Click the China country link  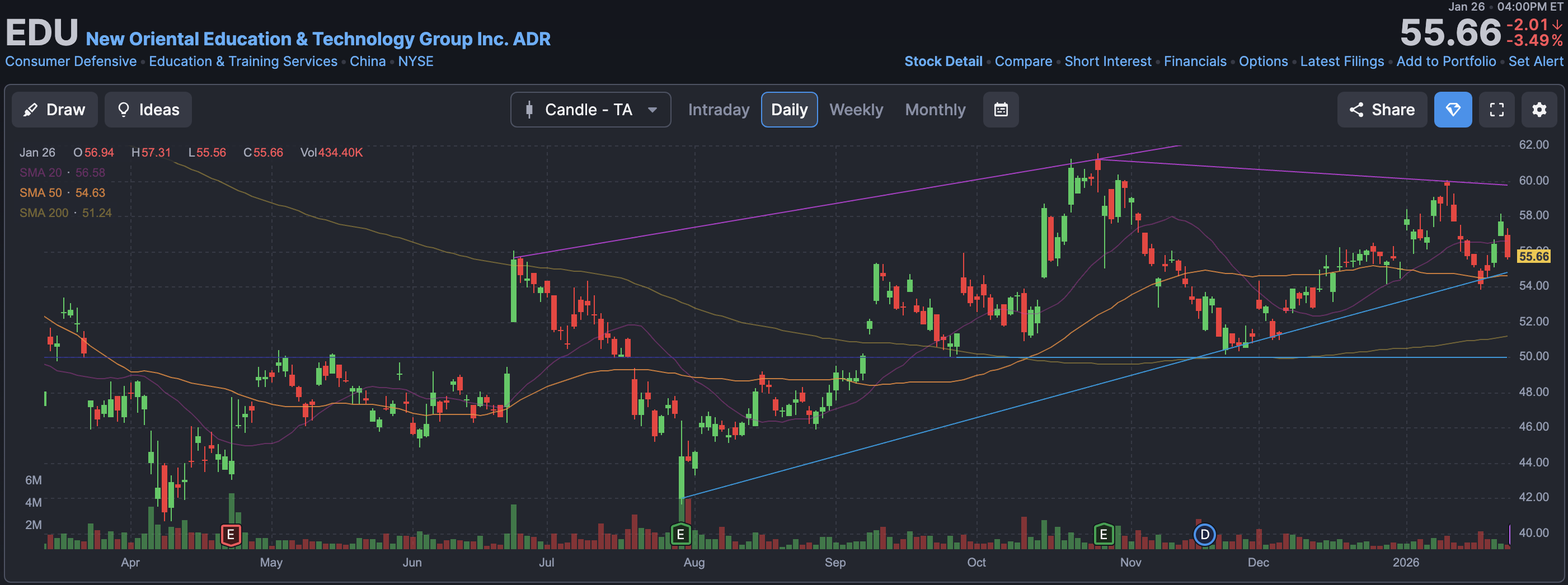(368, 62)
